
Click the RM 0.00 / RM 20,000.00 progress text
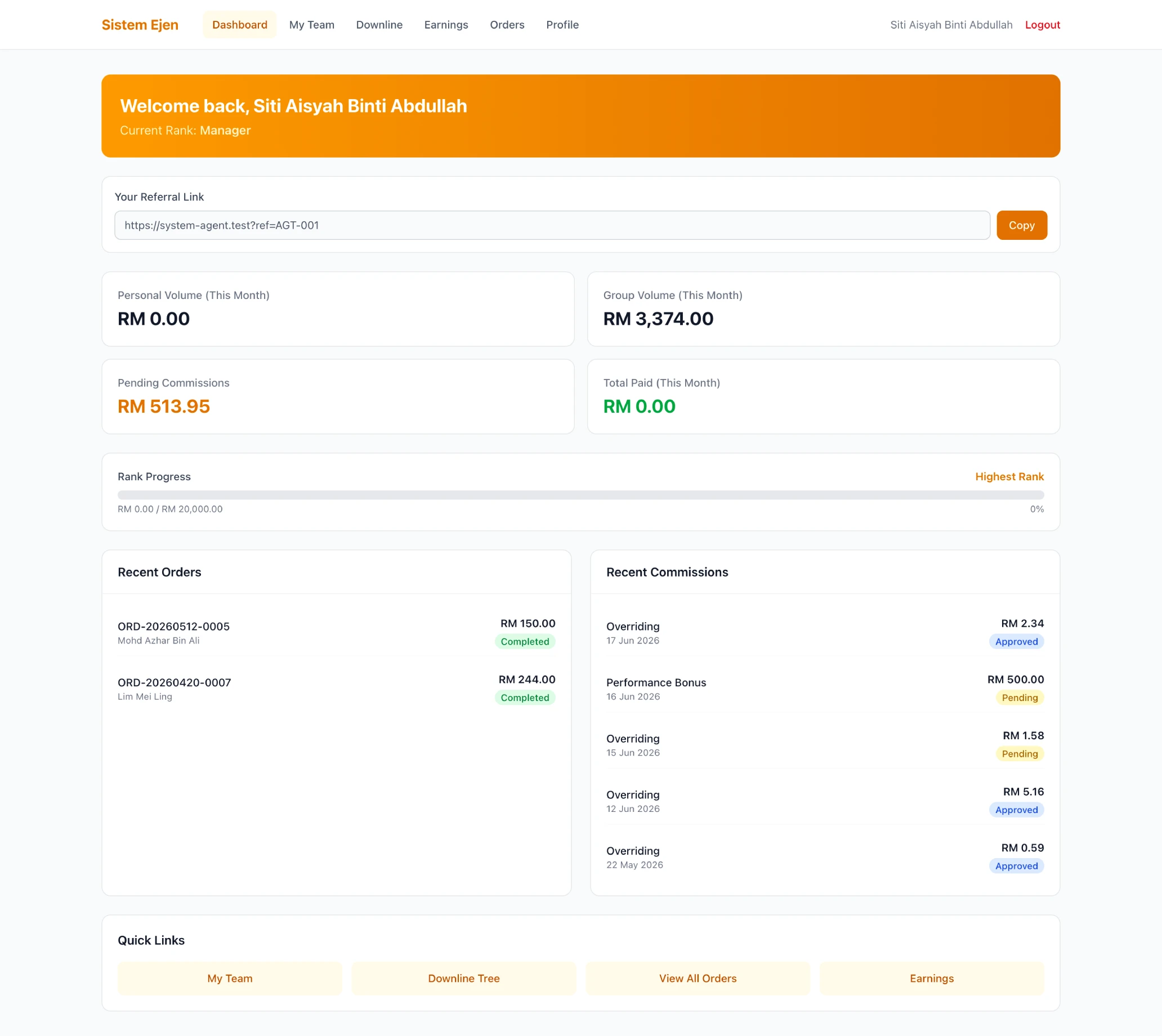(x=169, y=509)
